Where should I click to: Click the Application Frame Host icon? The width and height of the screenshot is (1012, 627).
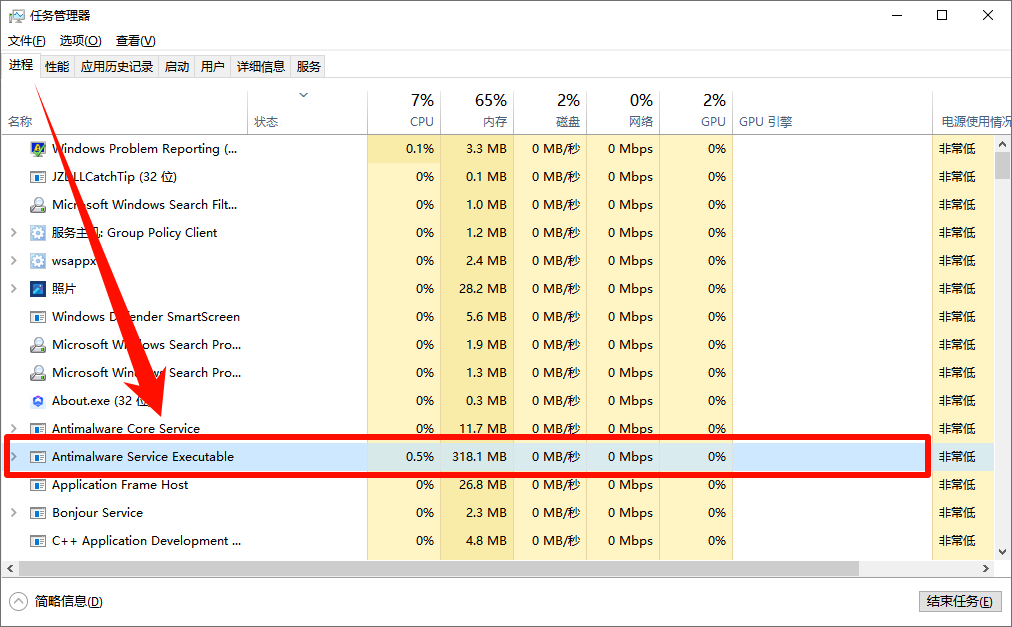point(37,484)
